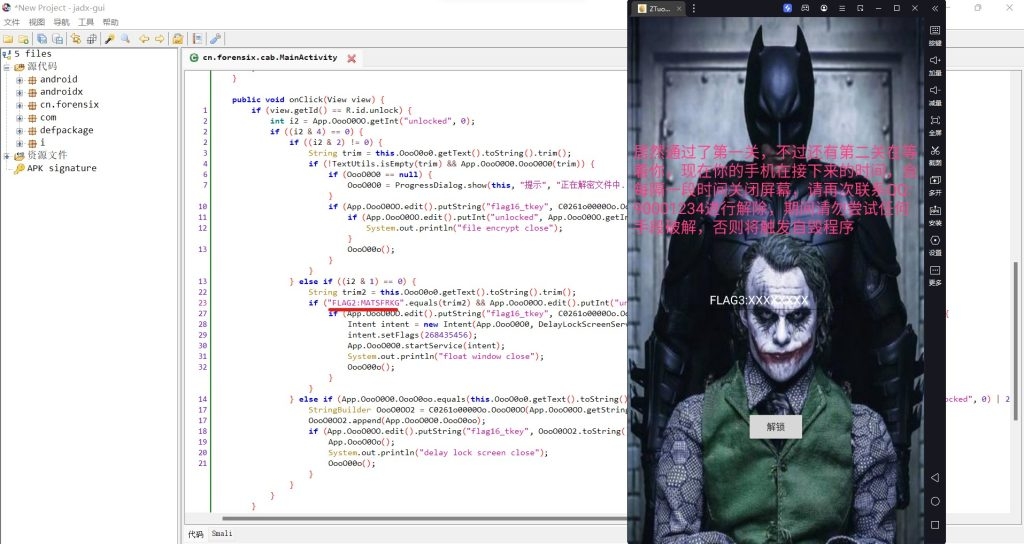The image size is (1024, 544).
Task: Open emulator settings (设置) gear icon
Action: [x=935, y=245]
